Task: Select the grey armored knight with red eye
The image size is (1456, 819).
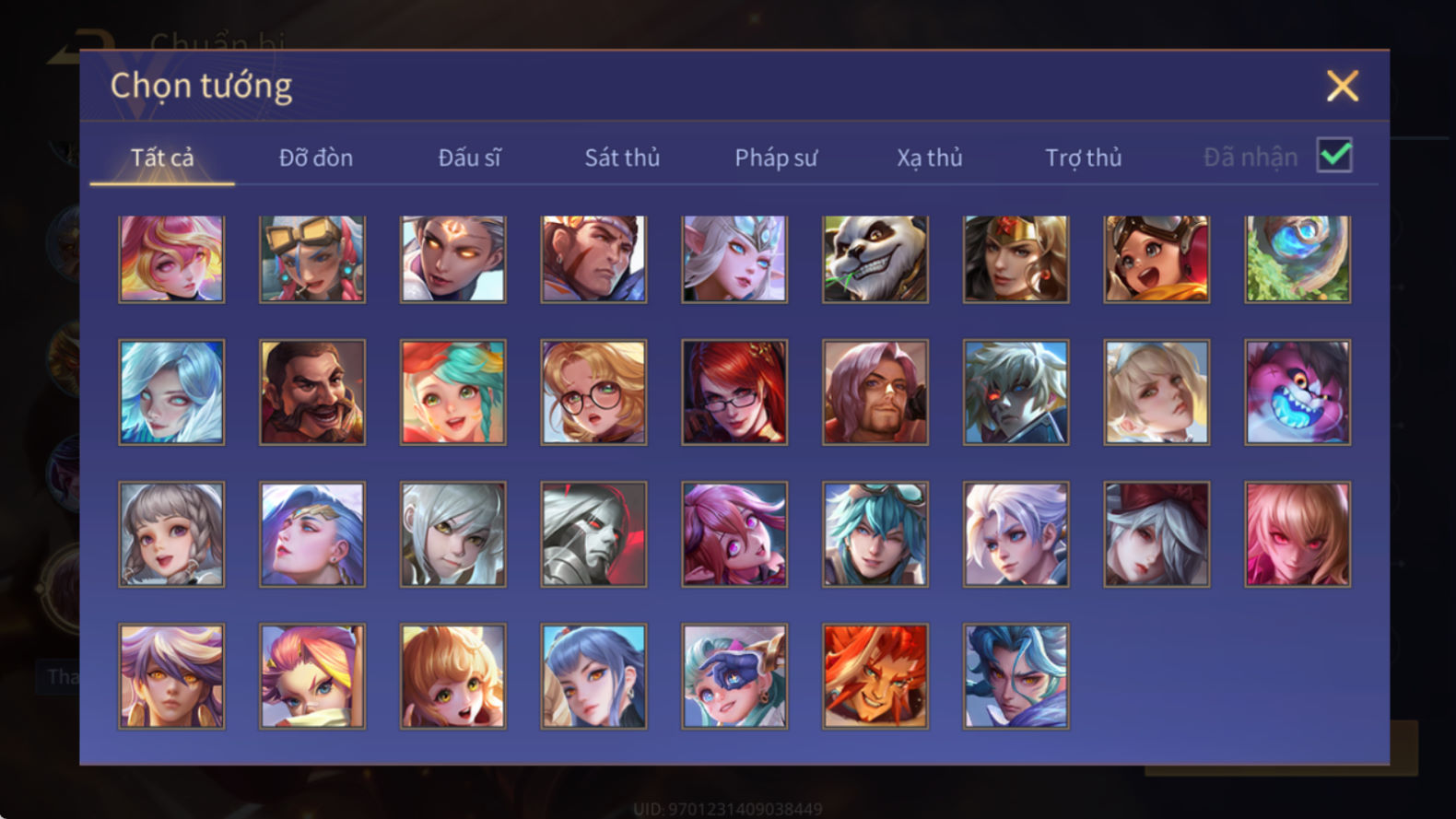Action: tap(593, 534)
